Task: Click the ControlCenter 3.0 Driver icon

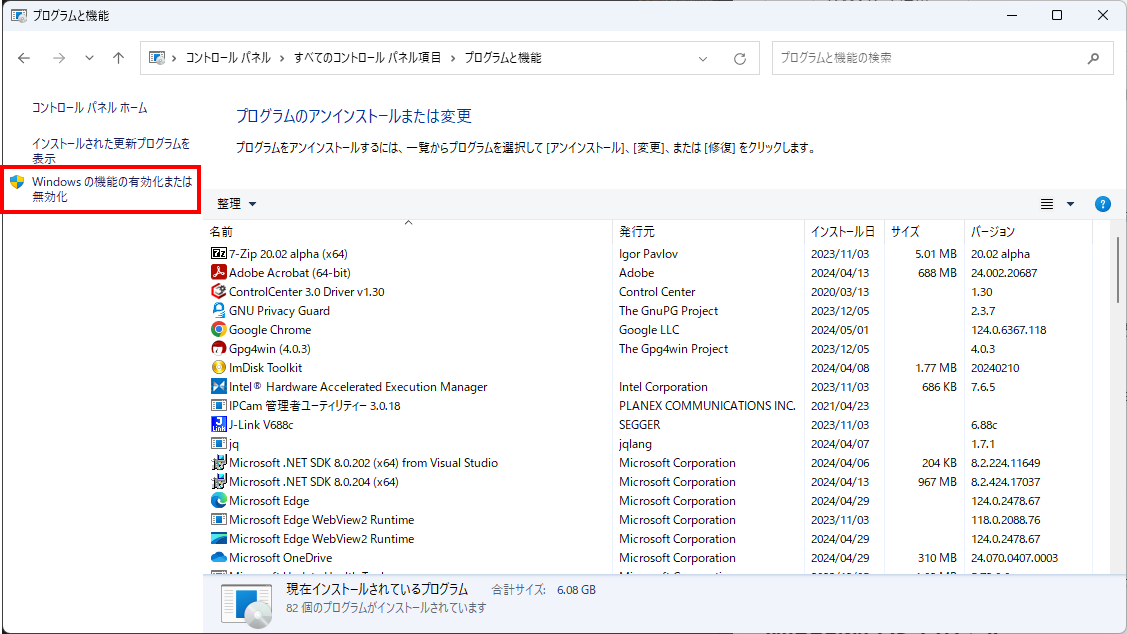Action: (218, 292)
